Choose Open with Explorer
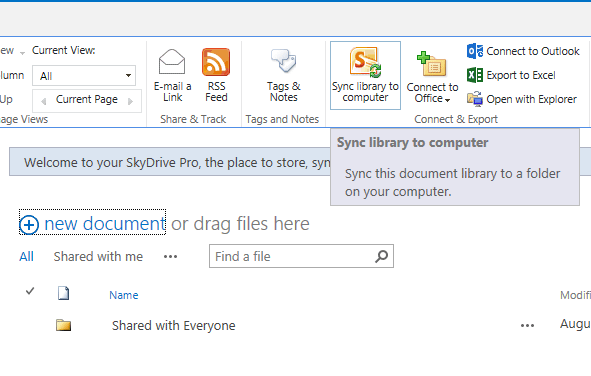This screenshot has height=376, width=591. point(522,99)
